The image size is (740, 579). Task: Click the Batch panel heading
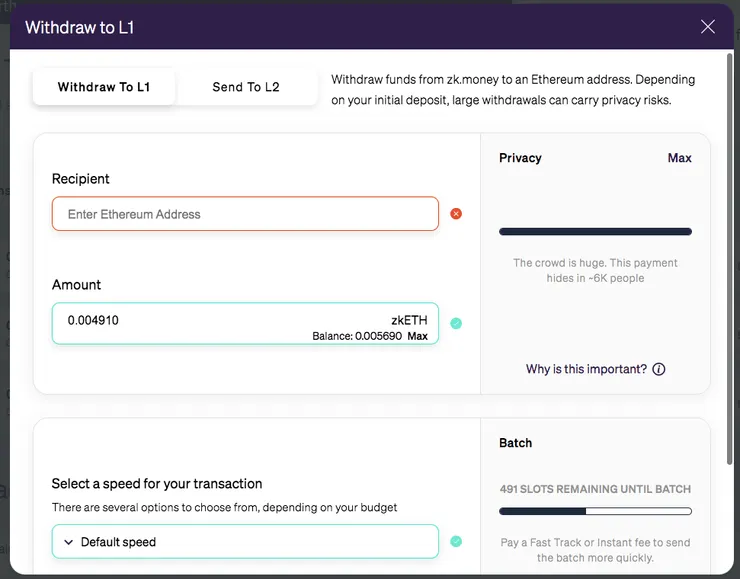515,443
